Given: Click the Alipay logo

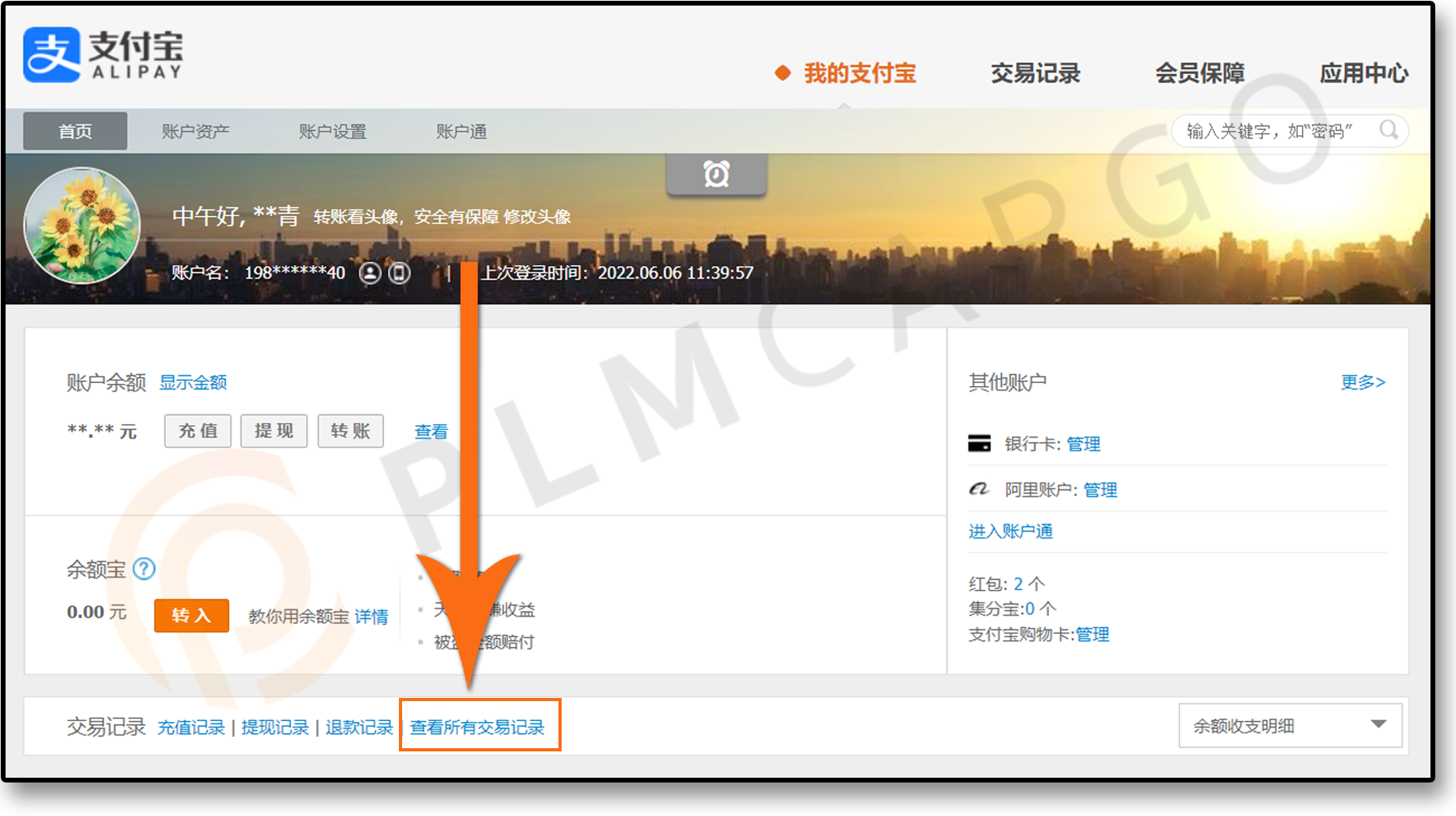Looking at the screenshot, I should 103,54.
